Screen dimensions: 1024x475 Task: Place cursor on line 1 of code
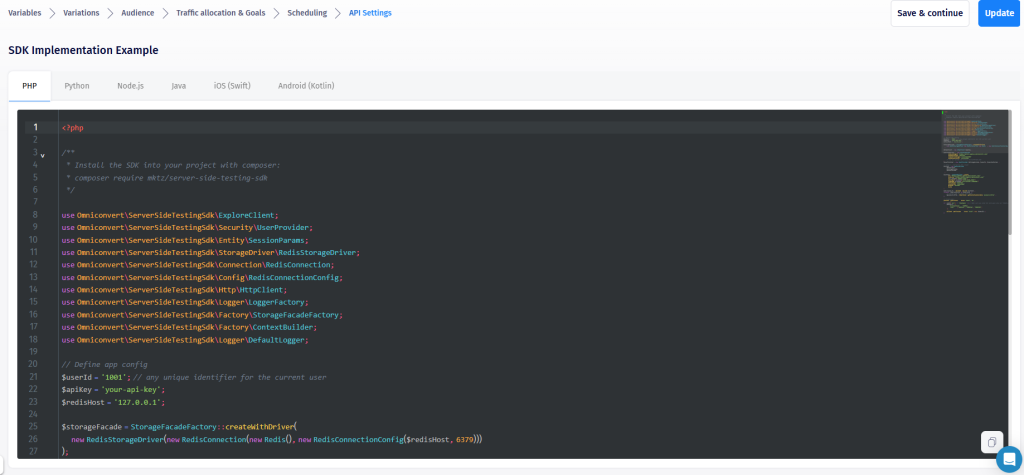(x=300, y=128)
